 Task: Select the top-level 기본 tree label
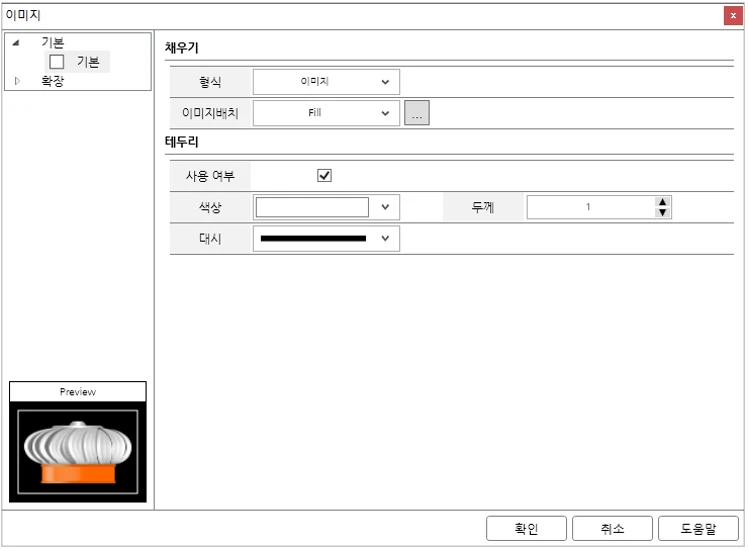pyautogui.click(x=52, y=43)
